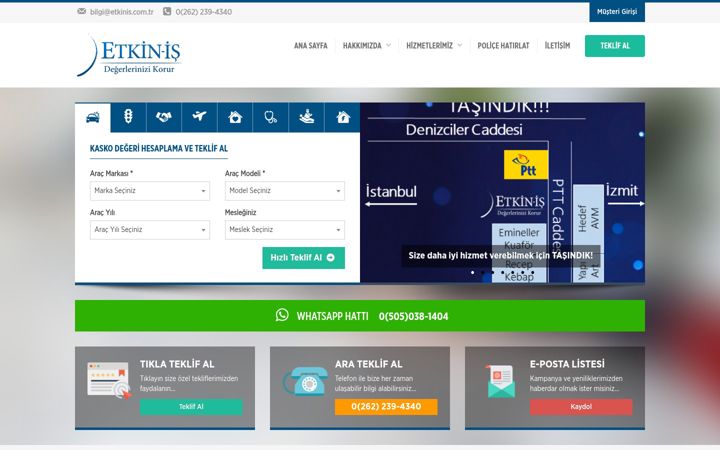
Task: Click Teklif Al in Tıkla Teklif Al card
Action: (191, 407)
